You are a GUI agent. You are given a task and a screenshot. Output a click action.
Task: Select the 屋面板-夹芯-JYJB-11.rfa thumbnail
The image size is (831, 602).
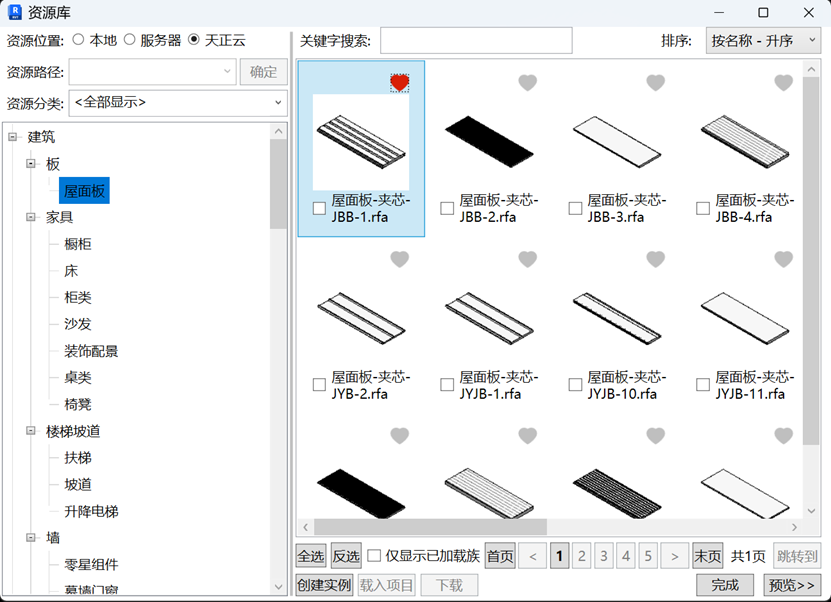tap(745, 318)
